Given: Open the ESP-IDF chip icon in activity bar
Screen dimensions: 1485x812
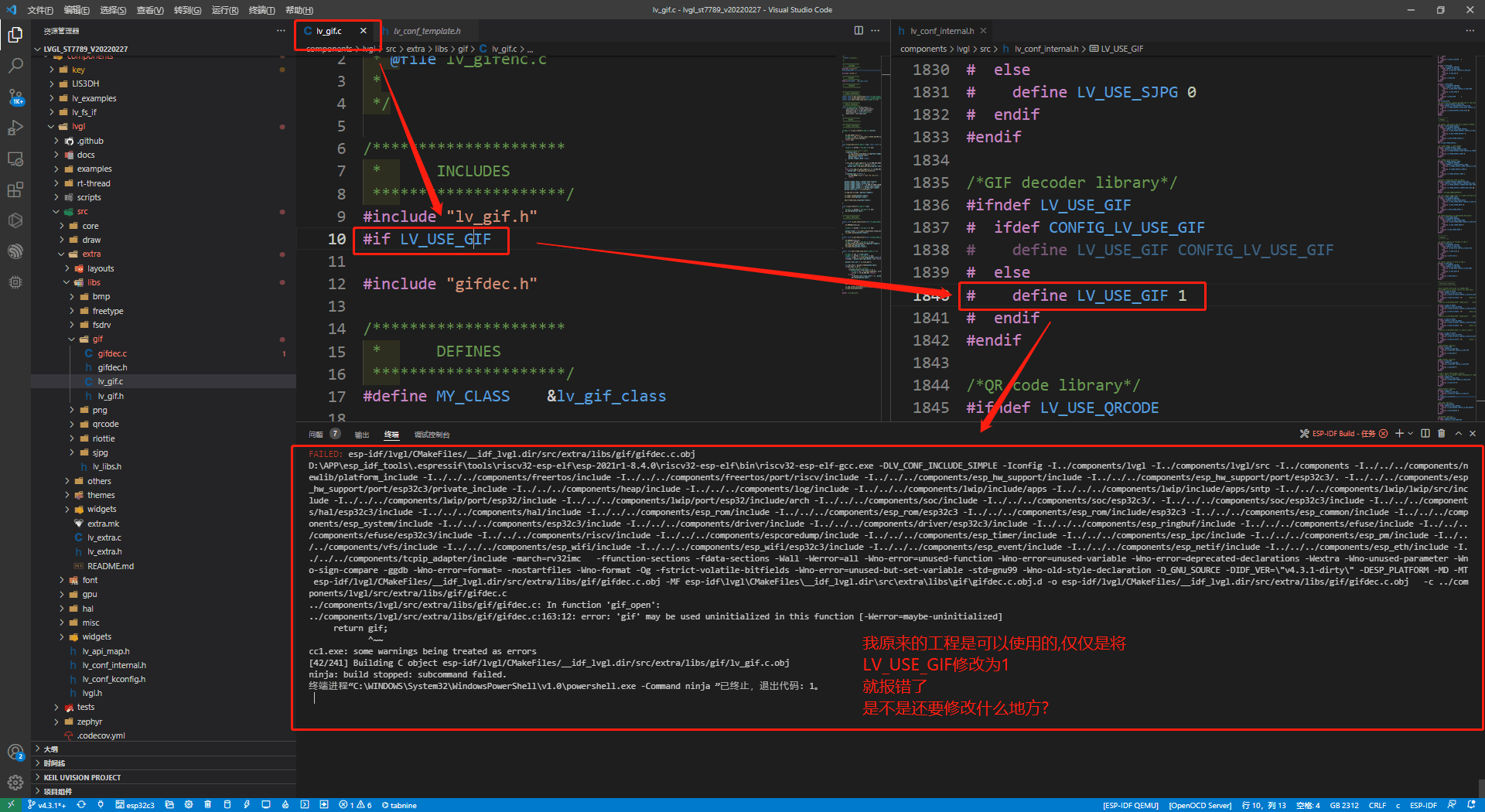Looking at the screenshot, I should coord(15,281).
